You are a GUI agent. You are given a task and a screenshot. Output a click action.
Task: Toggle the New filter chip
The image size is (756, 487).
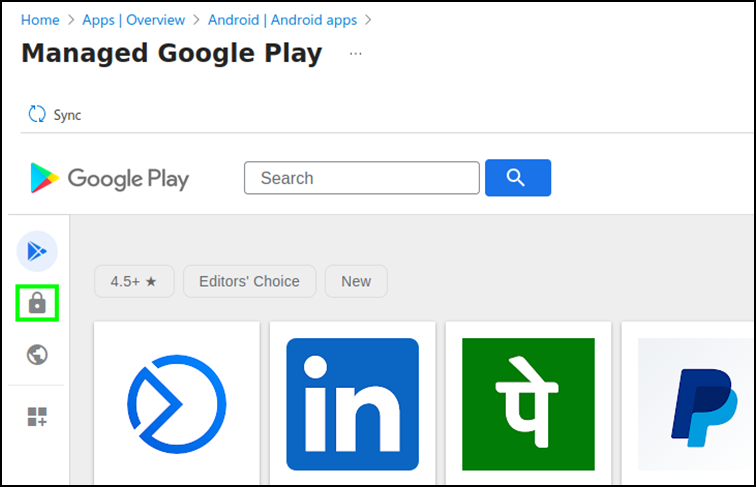point(356,281)
